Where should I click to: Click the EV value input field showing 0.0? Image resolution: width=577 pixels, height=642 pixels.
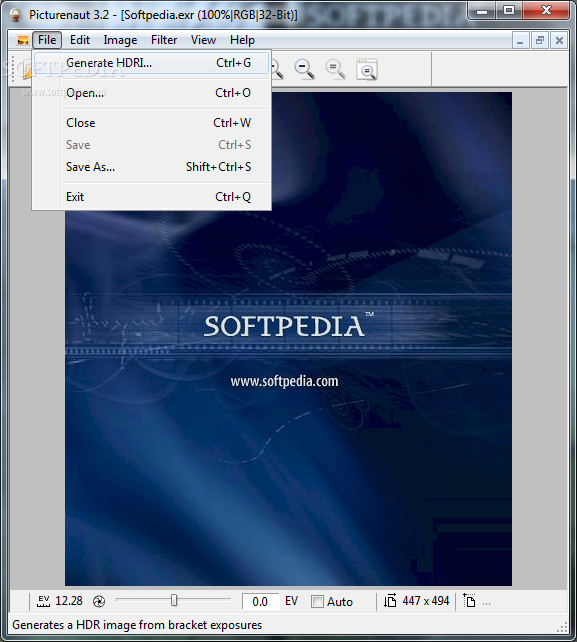tap(260, 601)
